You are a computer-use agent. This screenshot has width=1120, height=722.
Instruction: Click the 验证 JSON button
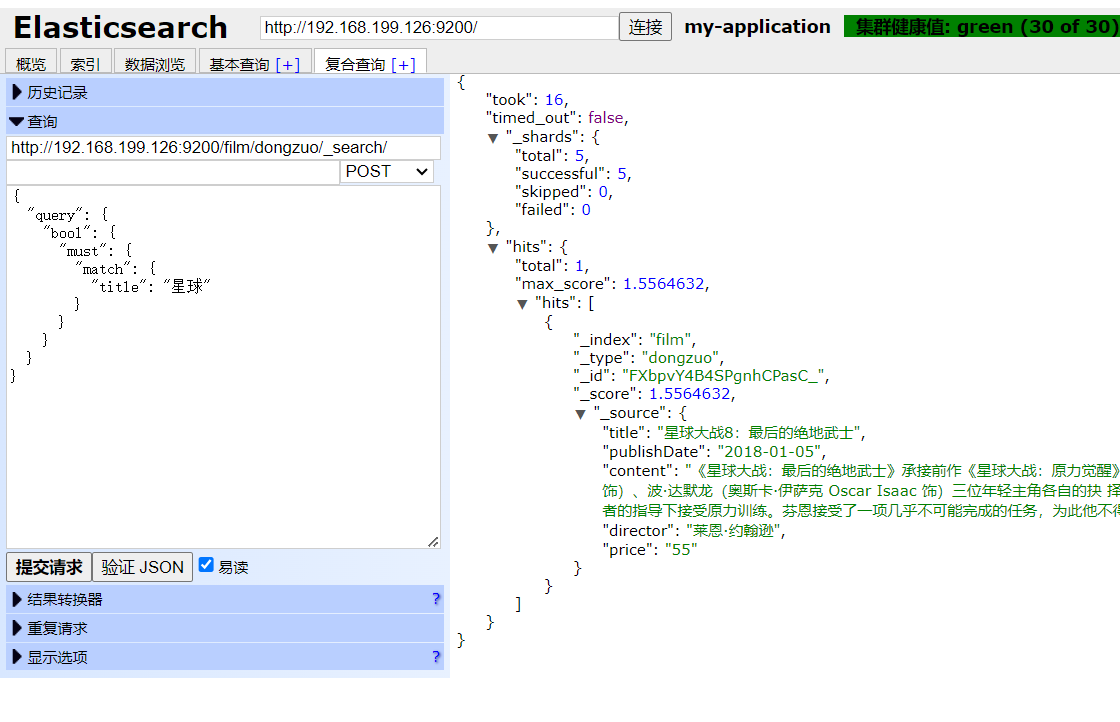pos(142,567)
